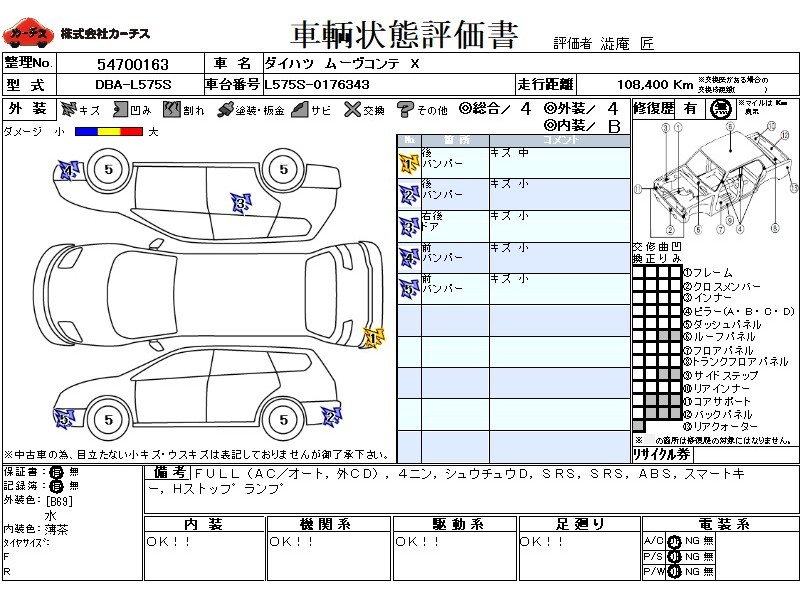Click ⑥ルーフパネル in the repair list
Viewport: 800px width, 600px height.
[720, 337]
